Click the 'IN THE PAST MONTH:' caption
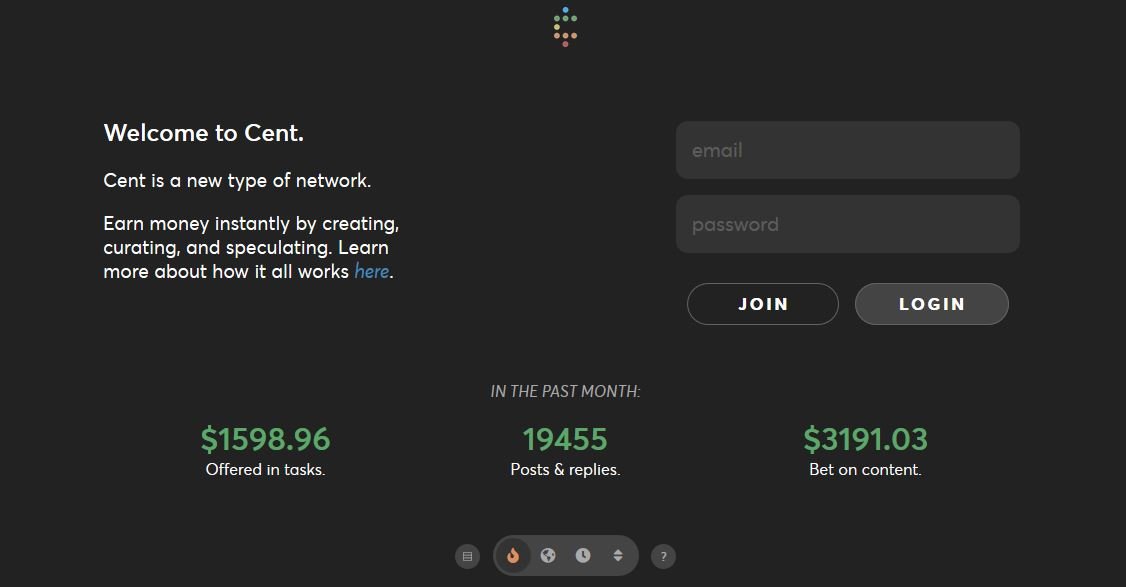Viewport: 1126px width, 587px height. click(x=565, y=392)
